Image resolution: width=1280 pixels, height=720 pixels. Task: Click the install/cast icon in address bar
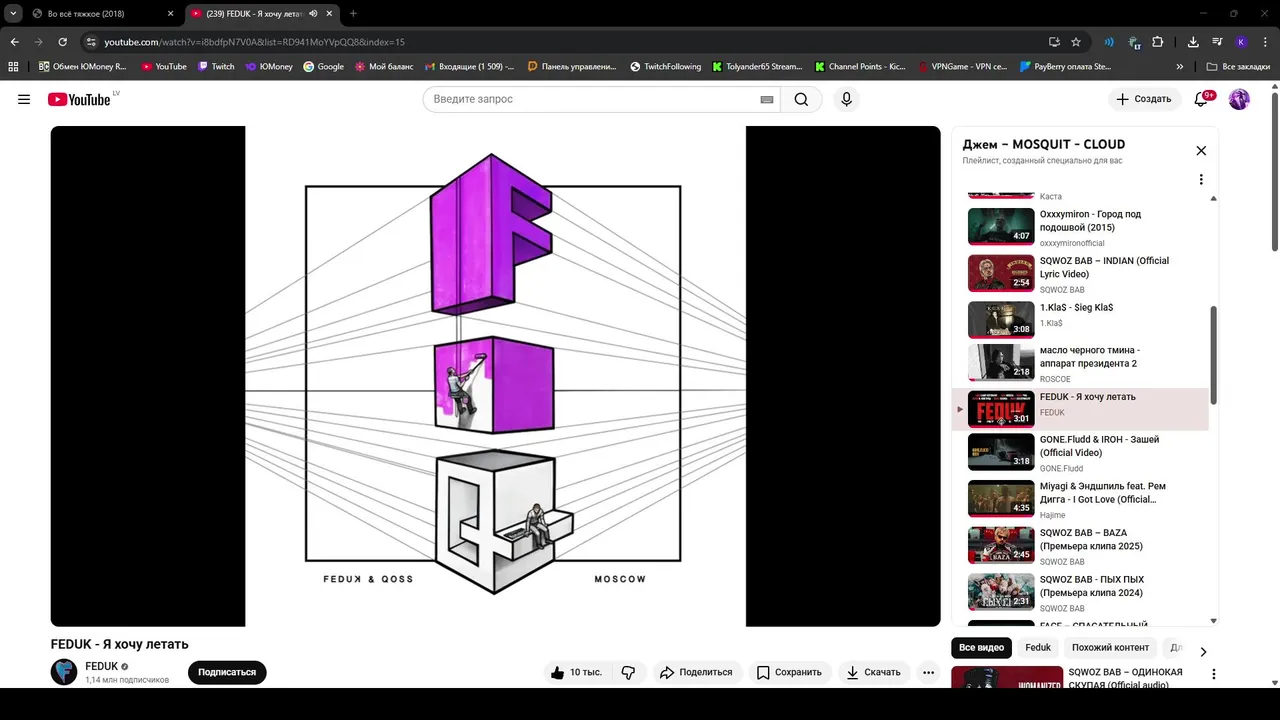(1054, 42)
